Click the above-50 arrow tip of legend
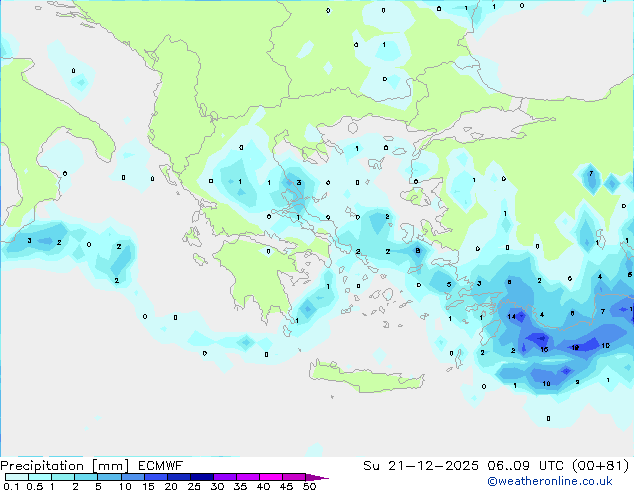 click(317, 477)
